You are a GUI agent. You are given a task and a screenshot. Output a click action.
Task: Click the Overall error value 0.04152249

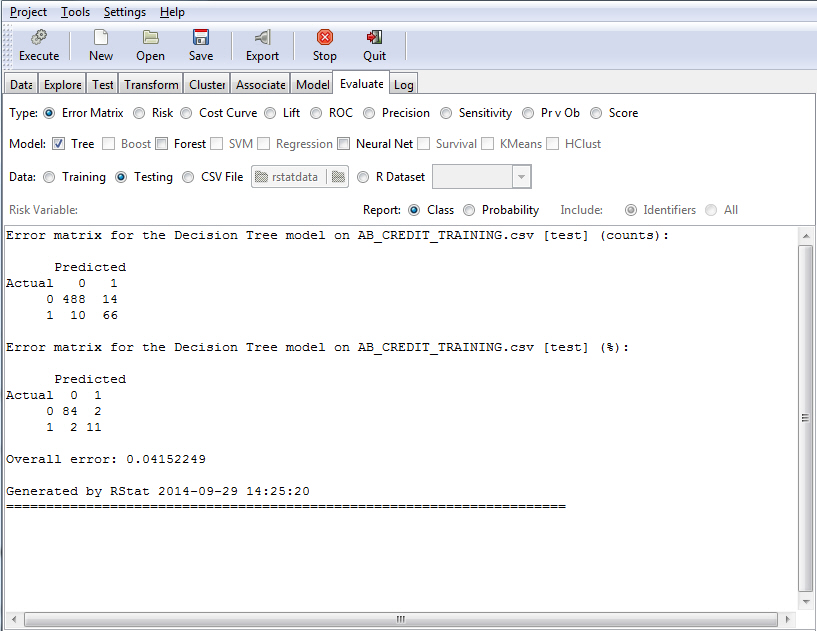[166, 459]
